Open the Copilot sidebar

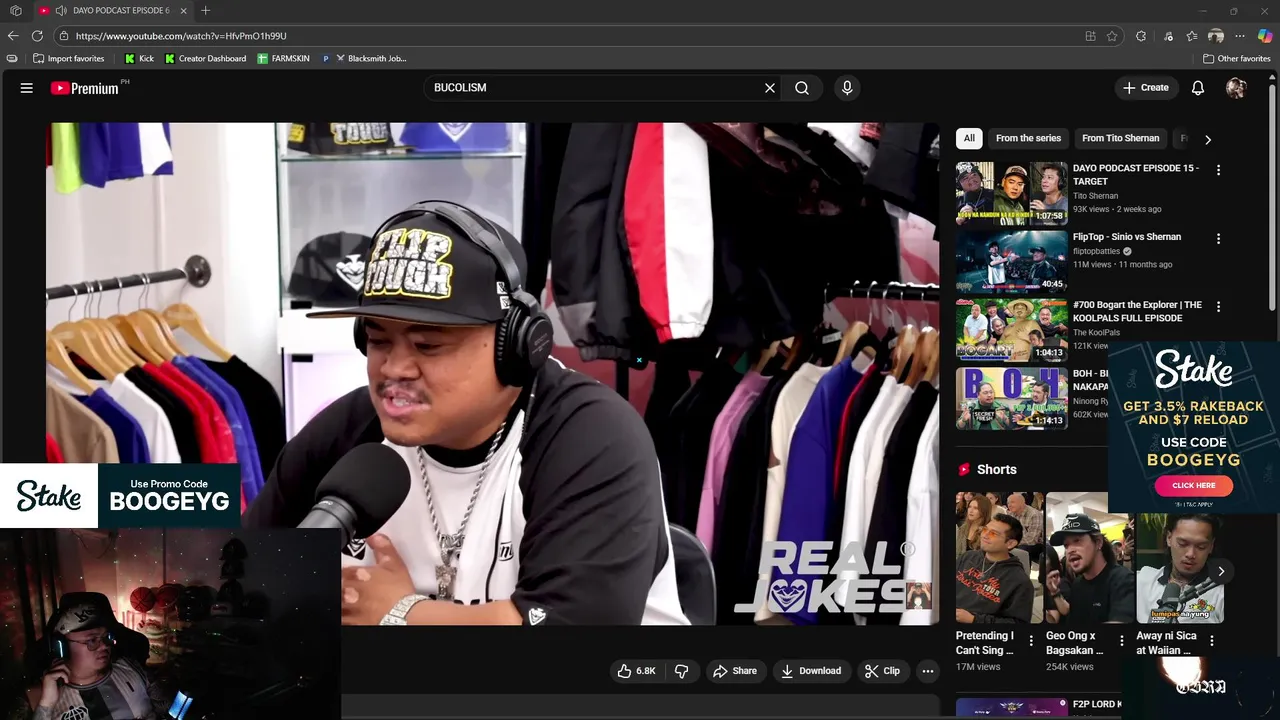click(x=1265, y=36)
